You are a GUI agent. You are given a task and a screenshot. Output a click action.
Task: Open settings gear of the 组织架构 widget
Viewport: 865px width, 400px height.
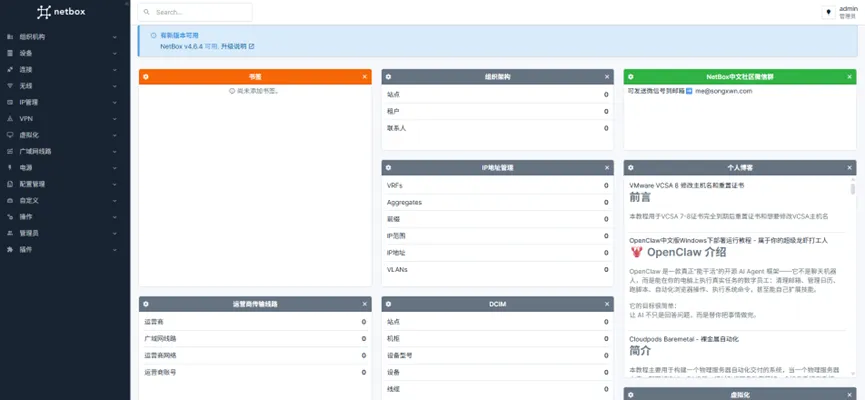pos(388,77)
